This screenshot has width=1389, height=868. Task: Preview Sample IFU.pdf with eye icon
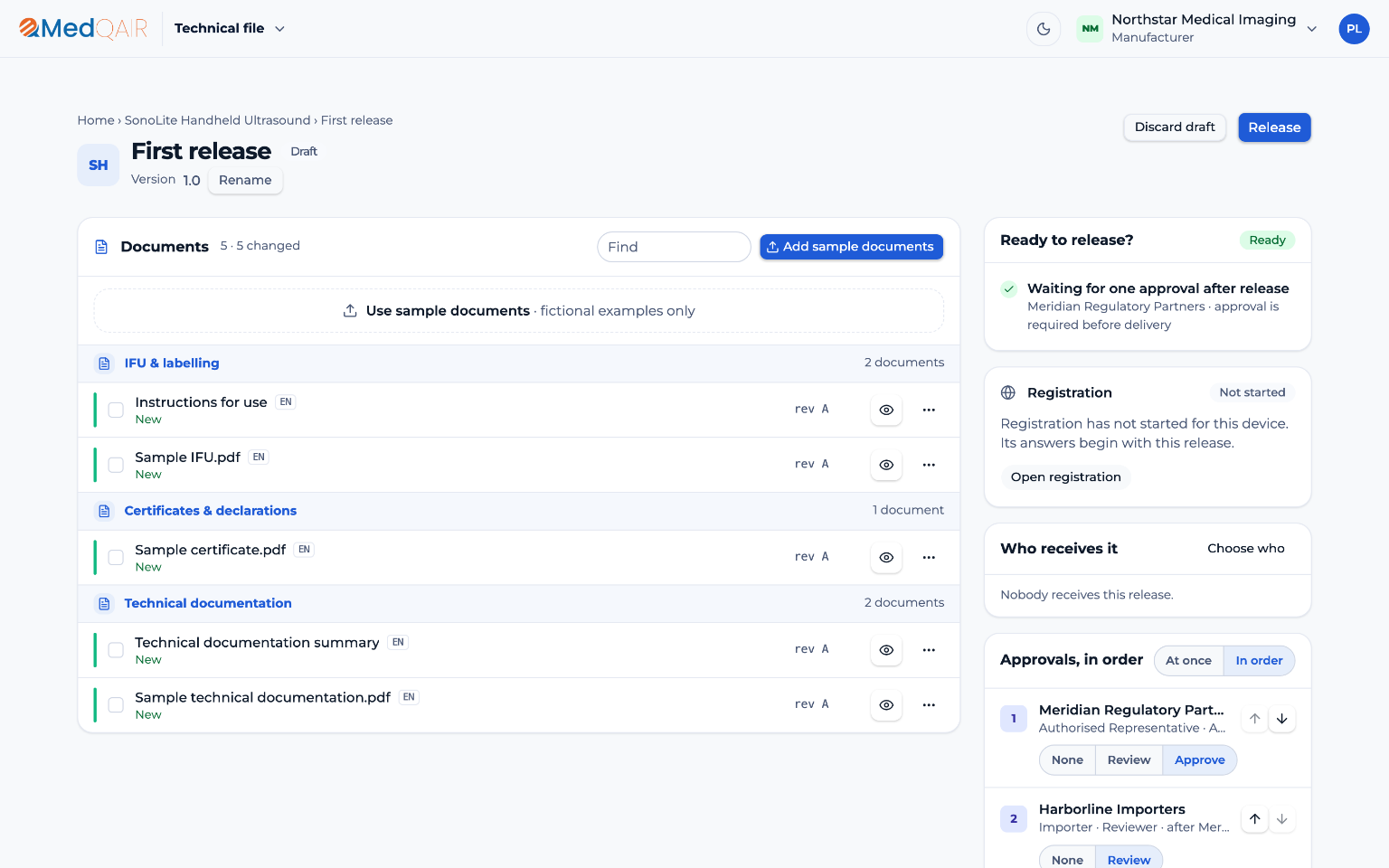[886, 465]
